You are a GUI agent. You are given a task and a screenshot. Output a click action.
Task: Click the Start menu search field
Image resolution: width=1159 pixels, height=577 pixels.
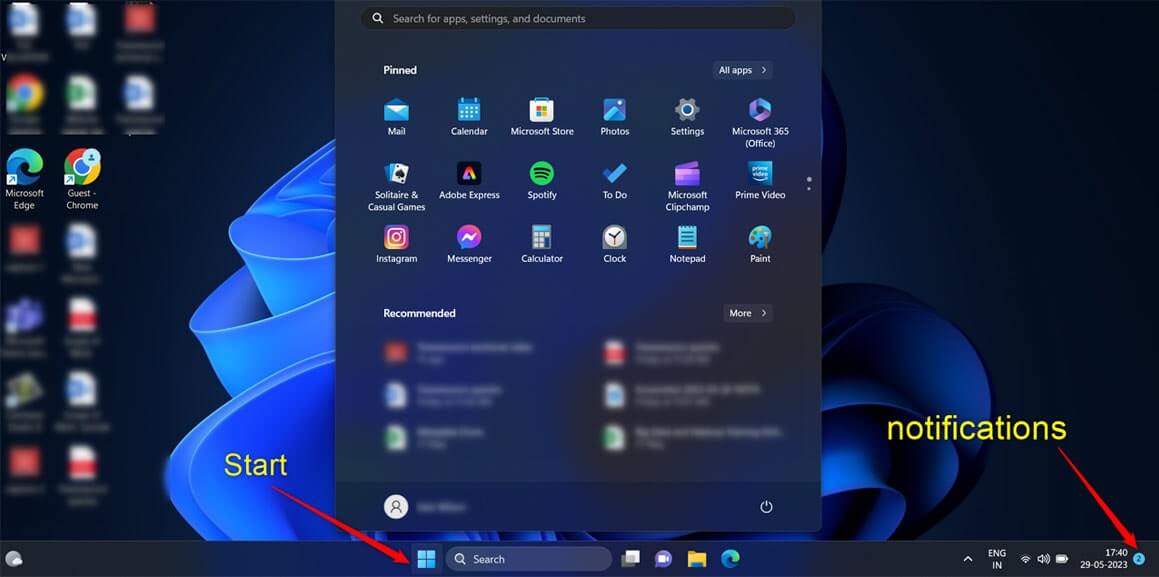coord(578,18)
